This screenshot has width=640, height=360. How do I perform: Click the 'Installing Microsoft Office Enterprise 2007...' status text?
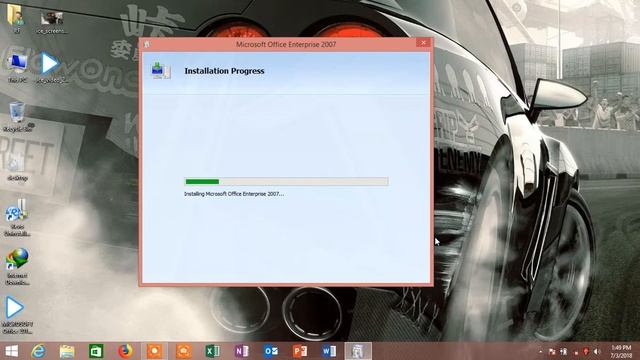coord(234,194)
